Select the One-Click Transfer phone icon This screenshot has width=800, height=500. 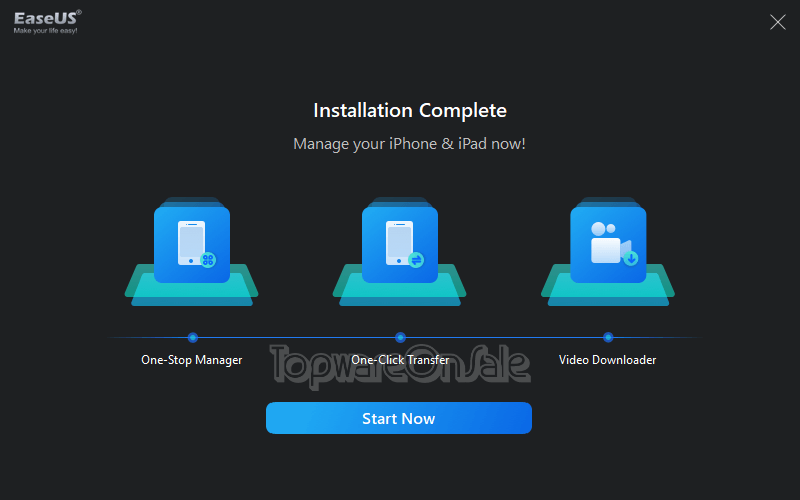click(x=400, y=244)
